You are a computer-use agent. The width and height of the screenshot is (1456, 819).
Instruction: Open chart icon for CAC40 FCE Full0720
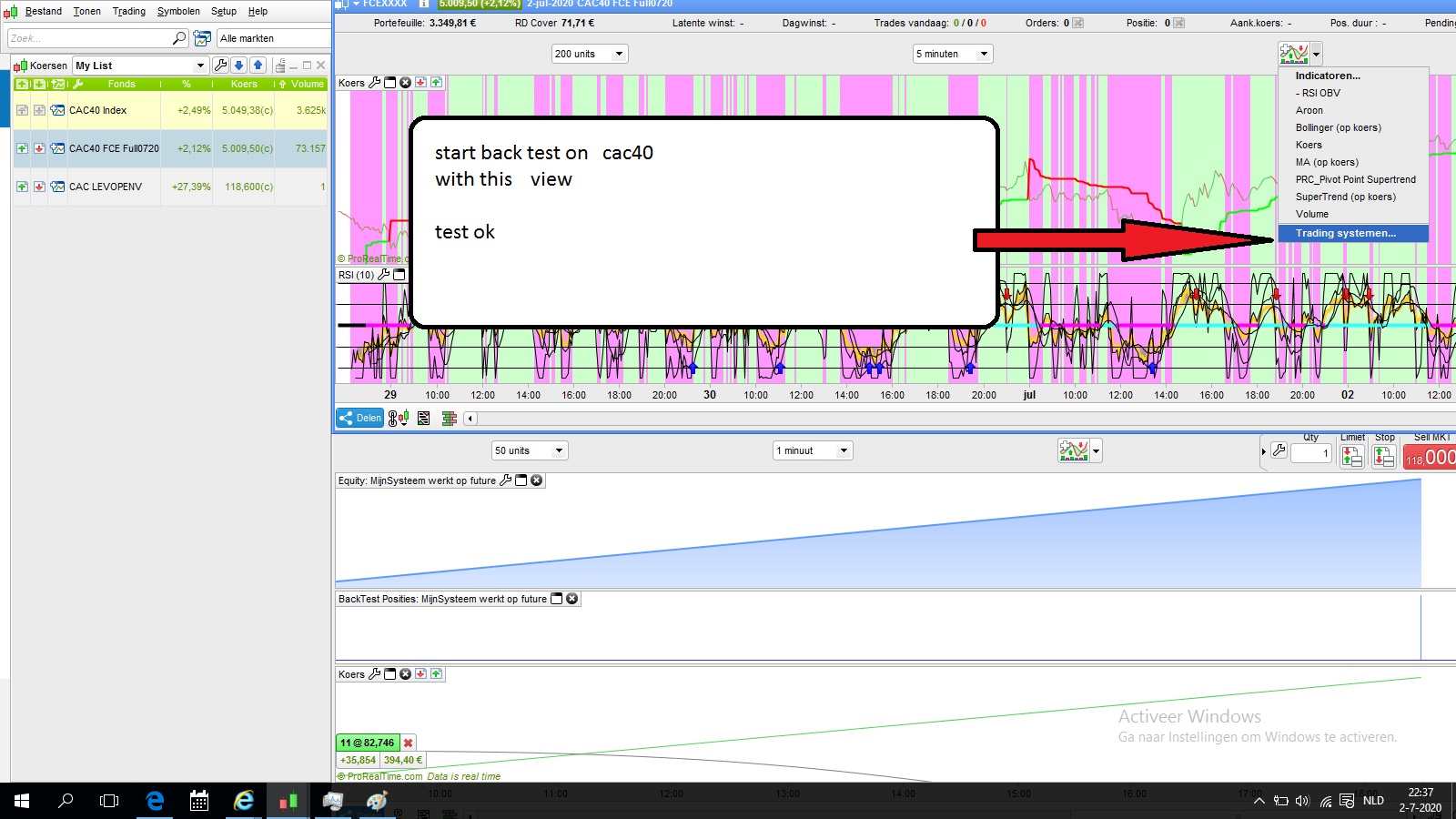pos(57,148)
